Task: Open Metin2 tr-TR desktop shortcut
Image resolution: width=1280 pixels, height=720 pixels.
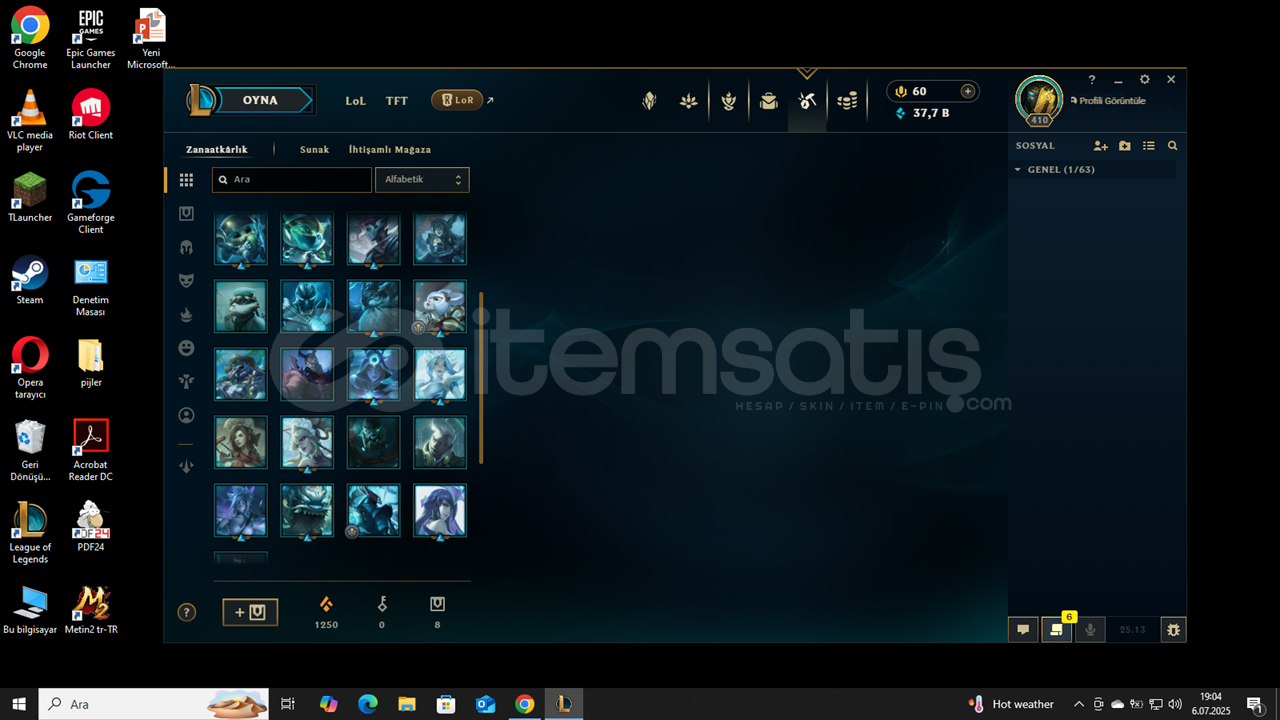Action: coord(91,610)
